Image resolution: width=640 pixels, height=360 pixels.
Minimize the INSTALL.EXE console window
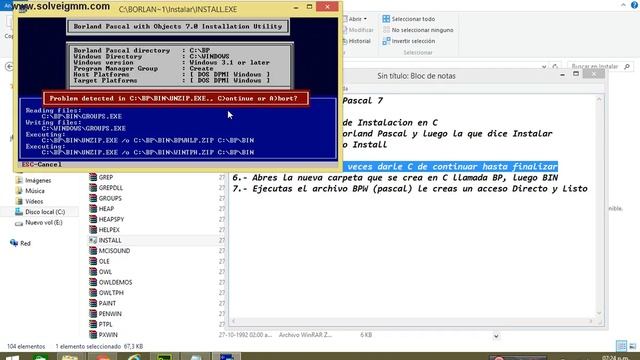pos(296,7)
